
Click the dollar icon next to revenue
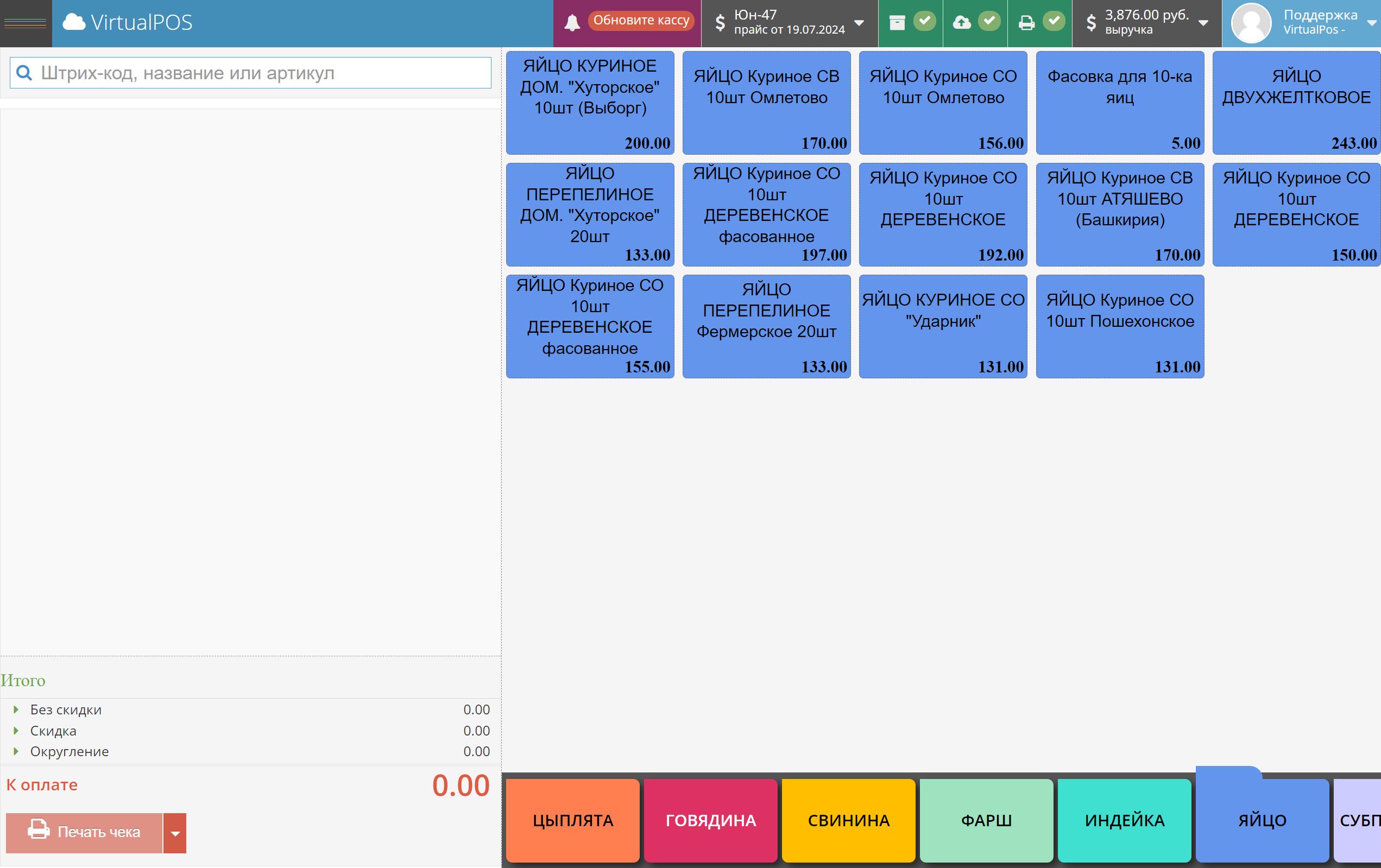[1092, 23]
